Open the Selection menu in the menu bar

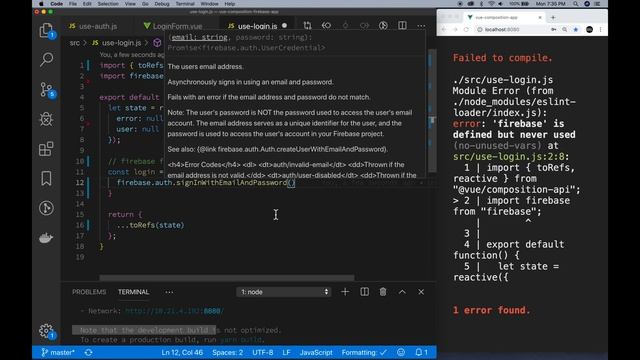tap(108, 4)
